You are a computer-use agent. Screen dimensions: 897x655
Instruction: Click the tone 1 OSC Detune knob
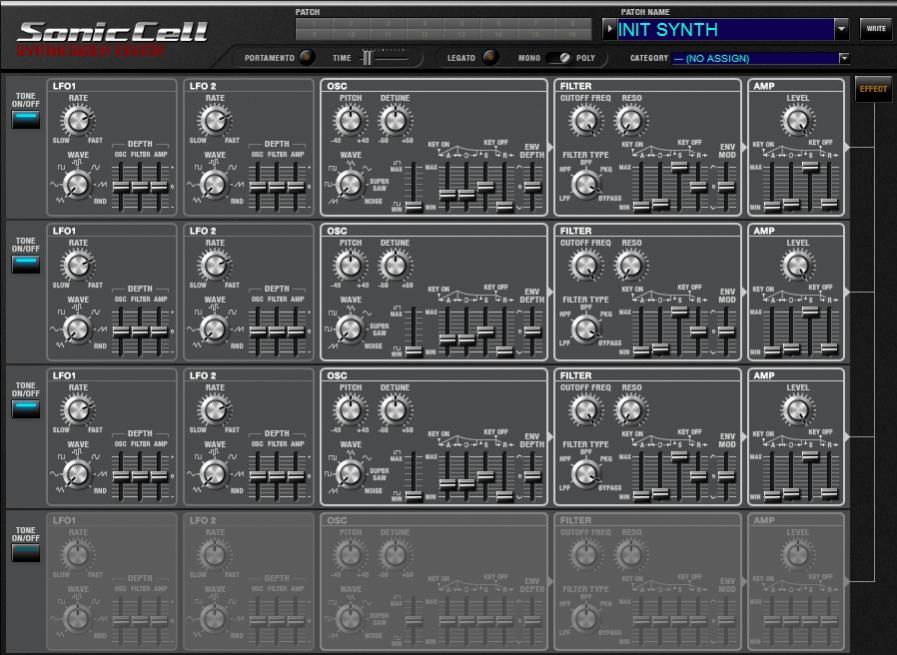click(x=394, y=121)
